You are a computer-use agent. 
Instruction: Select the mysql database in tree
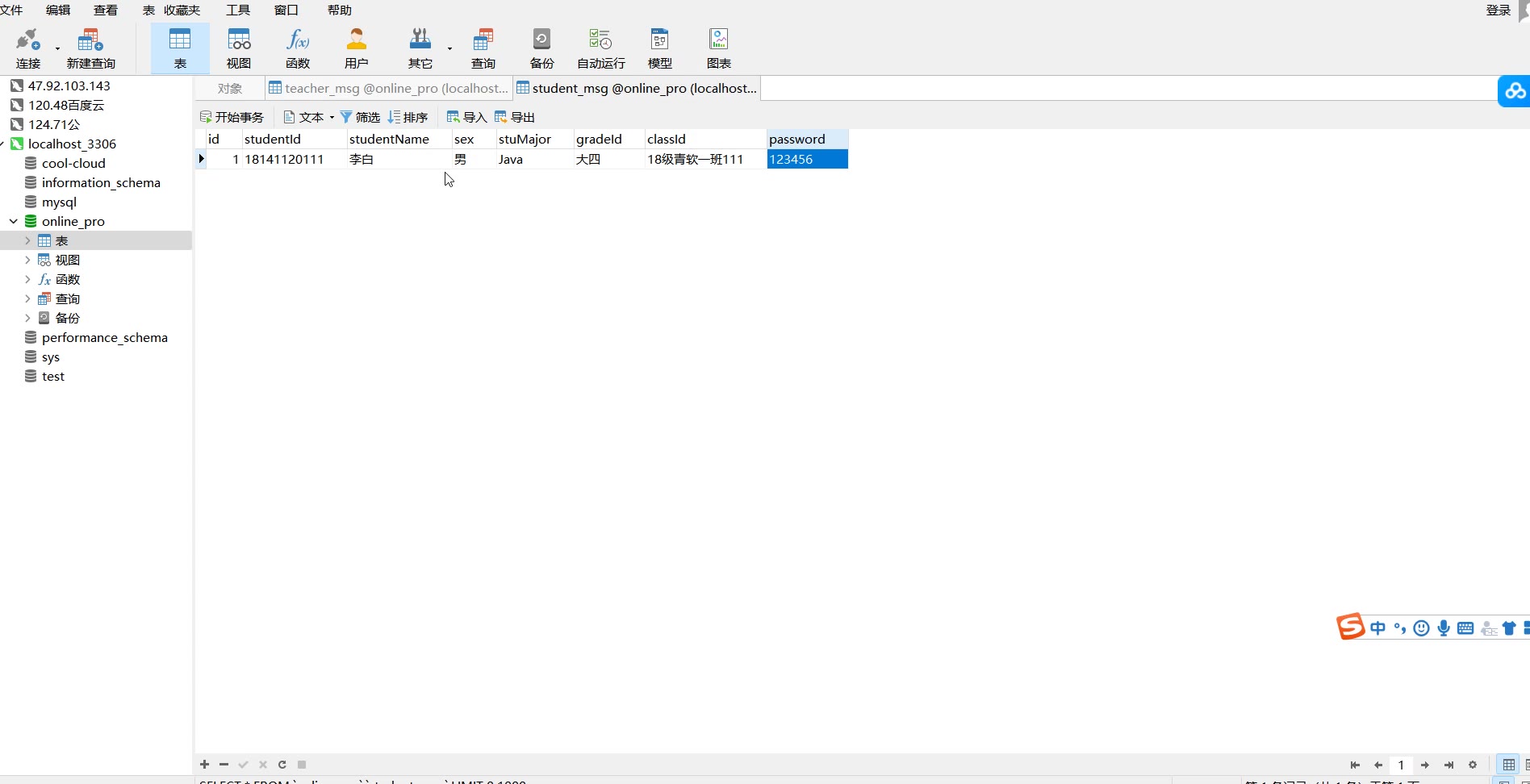(59, 202)
